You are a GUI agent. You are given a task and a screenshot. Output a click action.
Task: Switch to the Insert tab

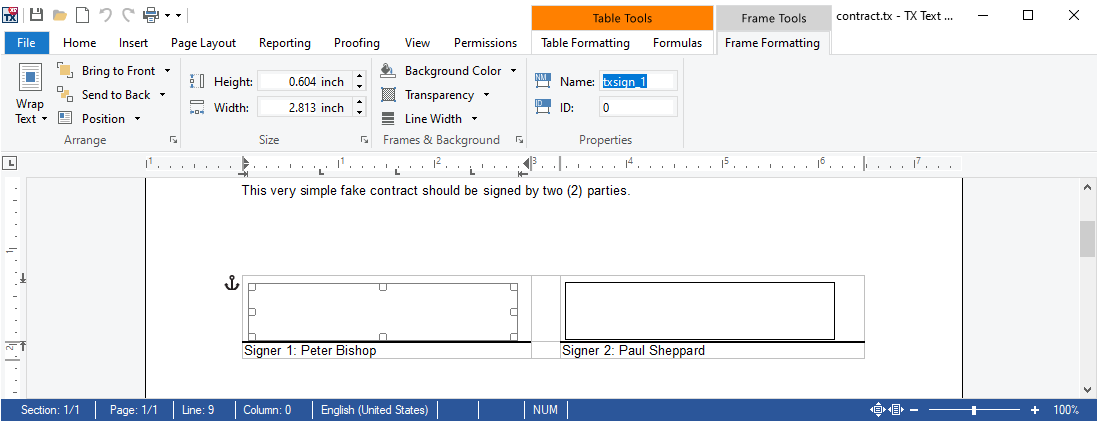(133, 43)
